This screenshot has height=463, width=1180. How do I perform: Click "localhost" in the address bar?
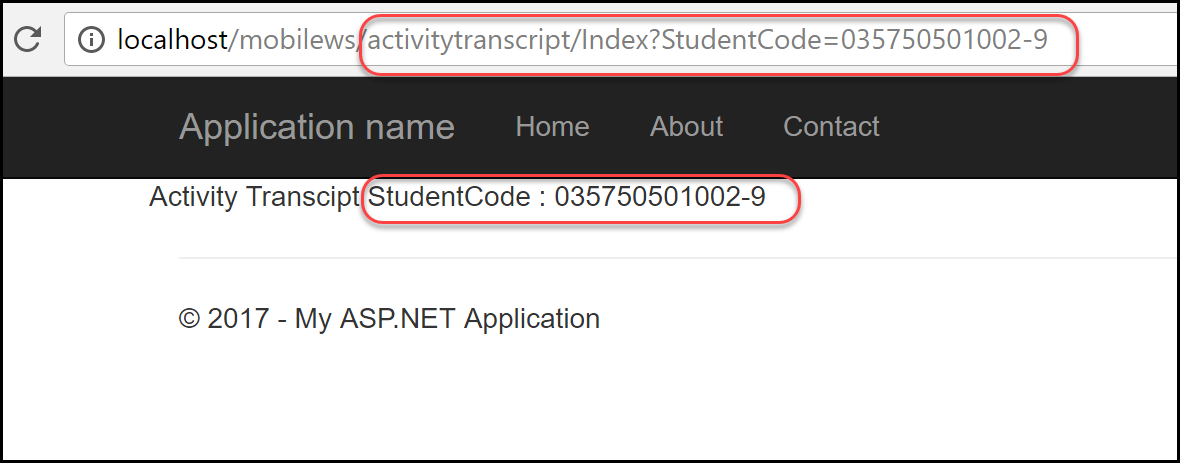pos(172,40)
